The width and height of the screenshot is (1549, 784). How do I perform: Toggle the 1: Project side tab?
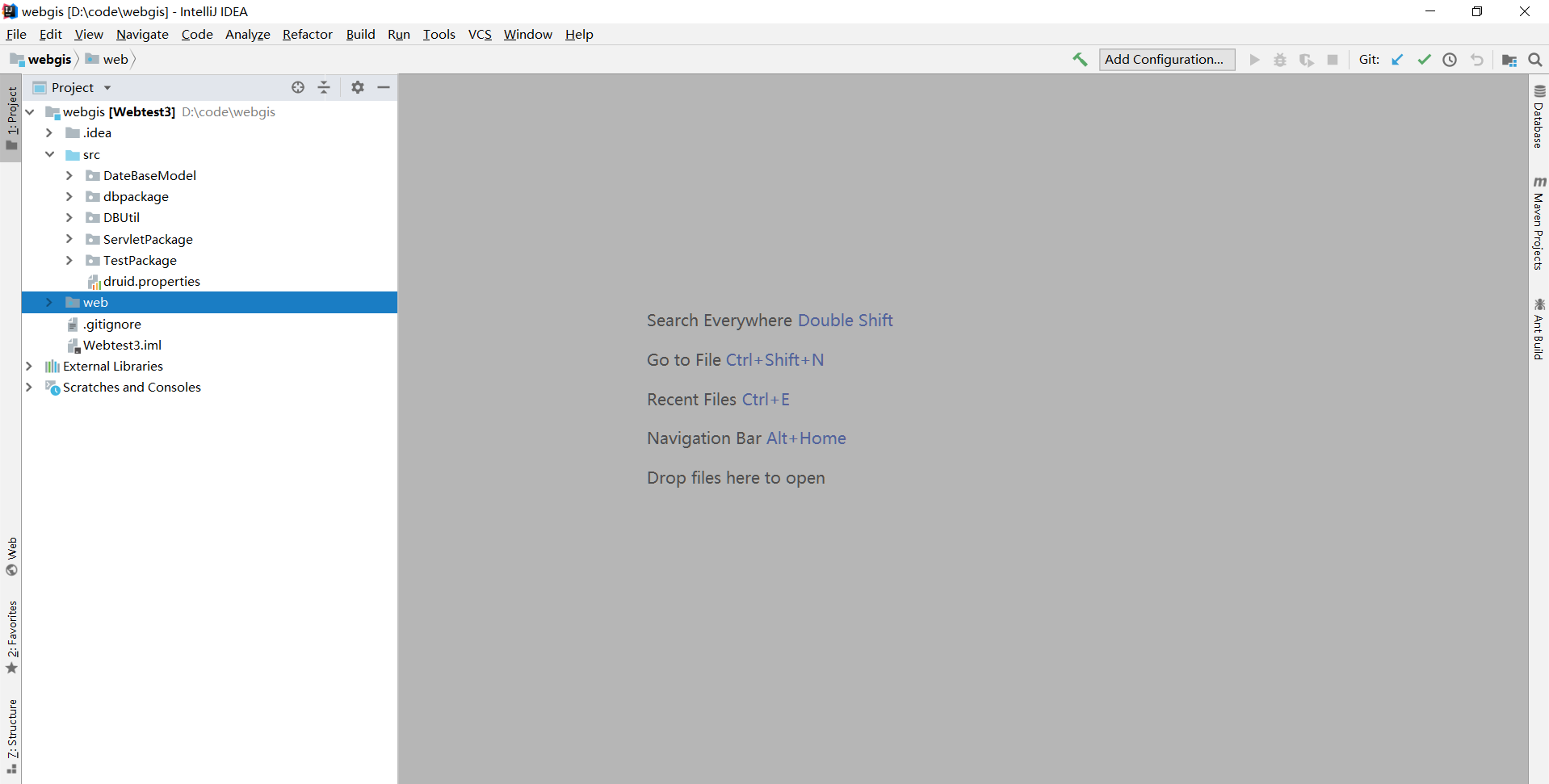pos(11,118)
